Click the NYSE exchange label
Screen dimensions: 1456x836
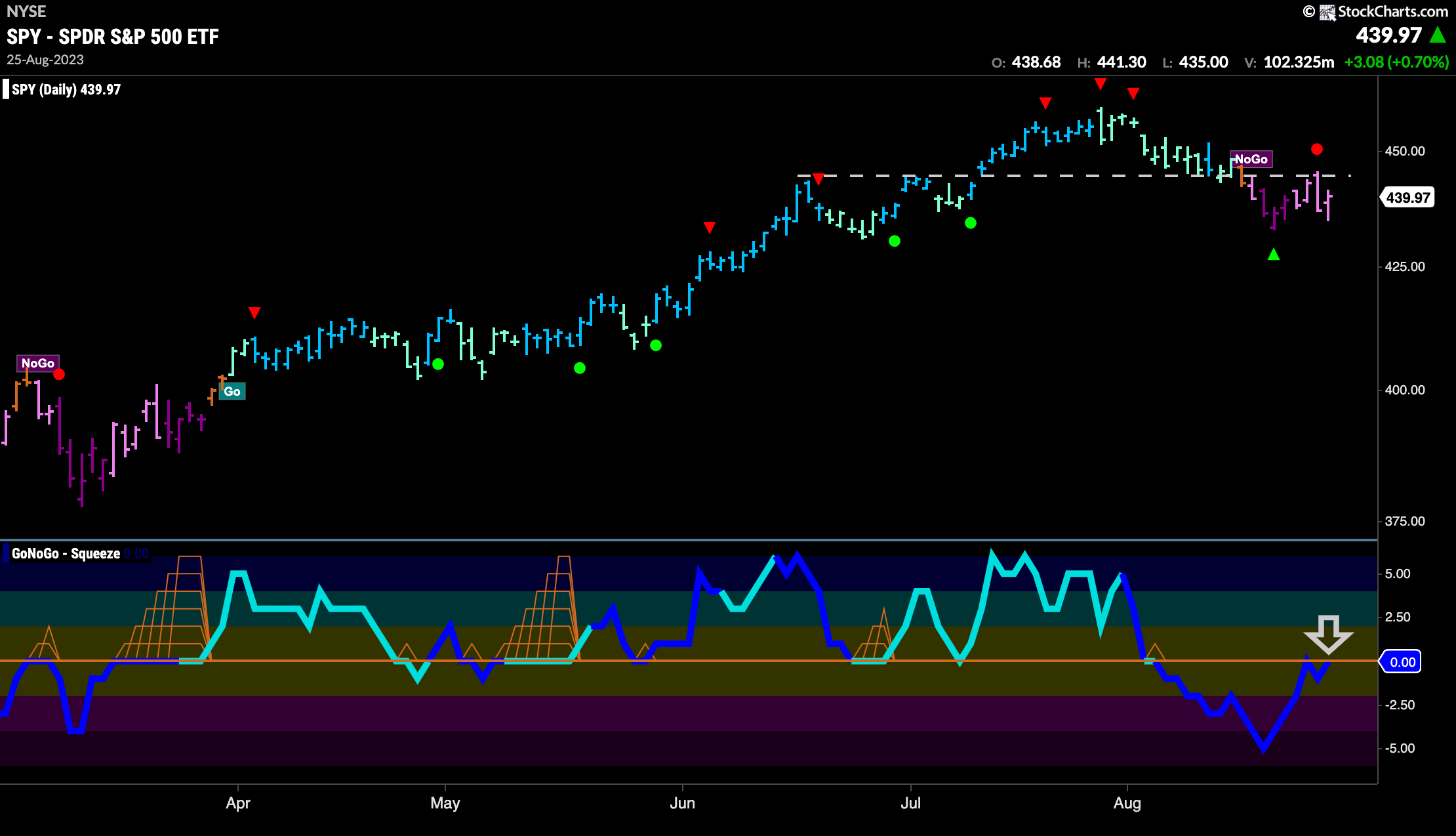pos(26,11)
